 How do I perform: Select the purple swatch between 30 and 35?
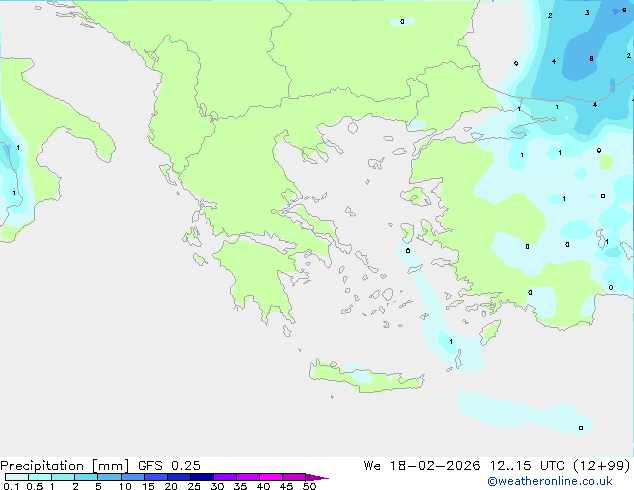(225, 477)
